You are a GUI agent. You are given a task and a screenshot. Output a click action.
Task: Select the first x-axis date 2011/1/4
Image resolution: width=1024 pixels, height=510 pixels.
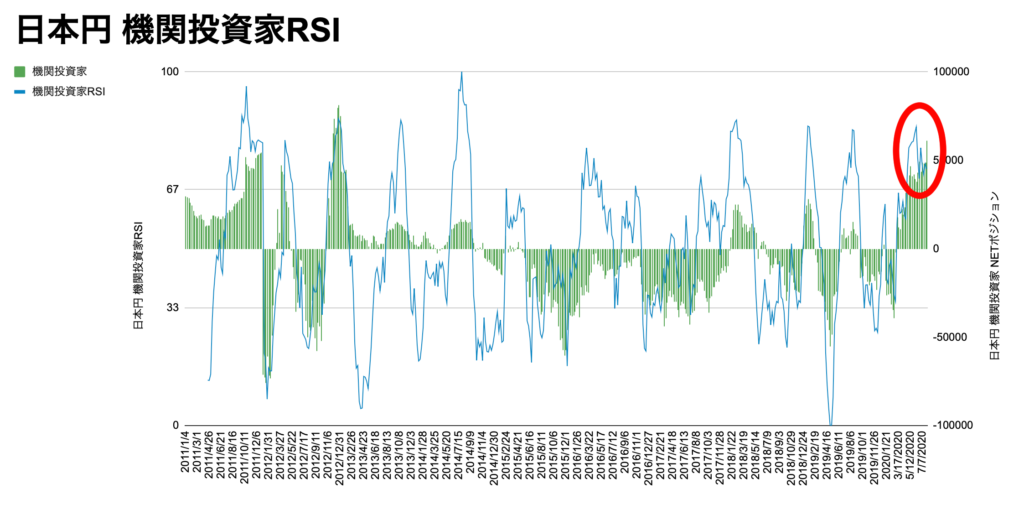click(x=186, y=455)
